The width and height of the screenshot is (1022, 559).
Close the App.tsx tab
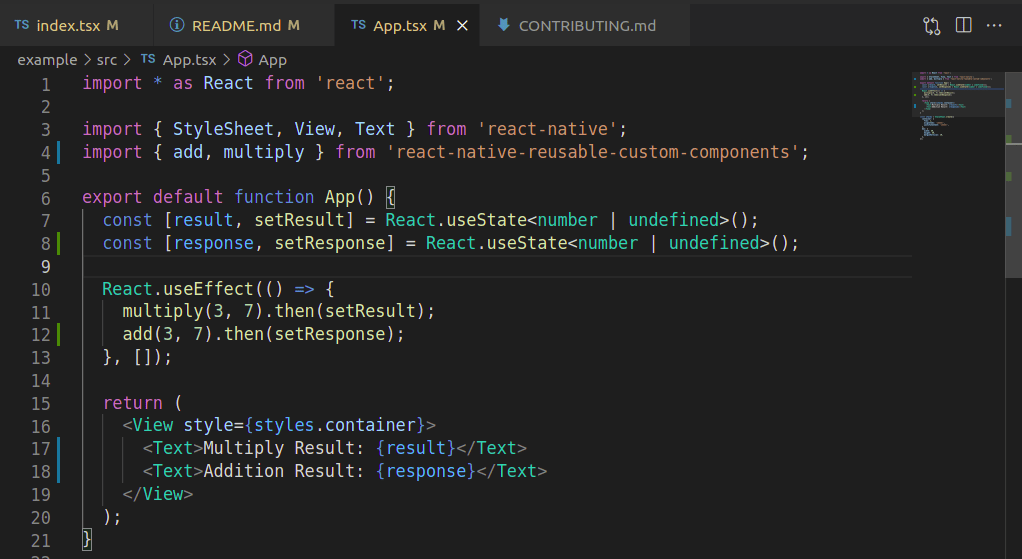click(462, 25)
